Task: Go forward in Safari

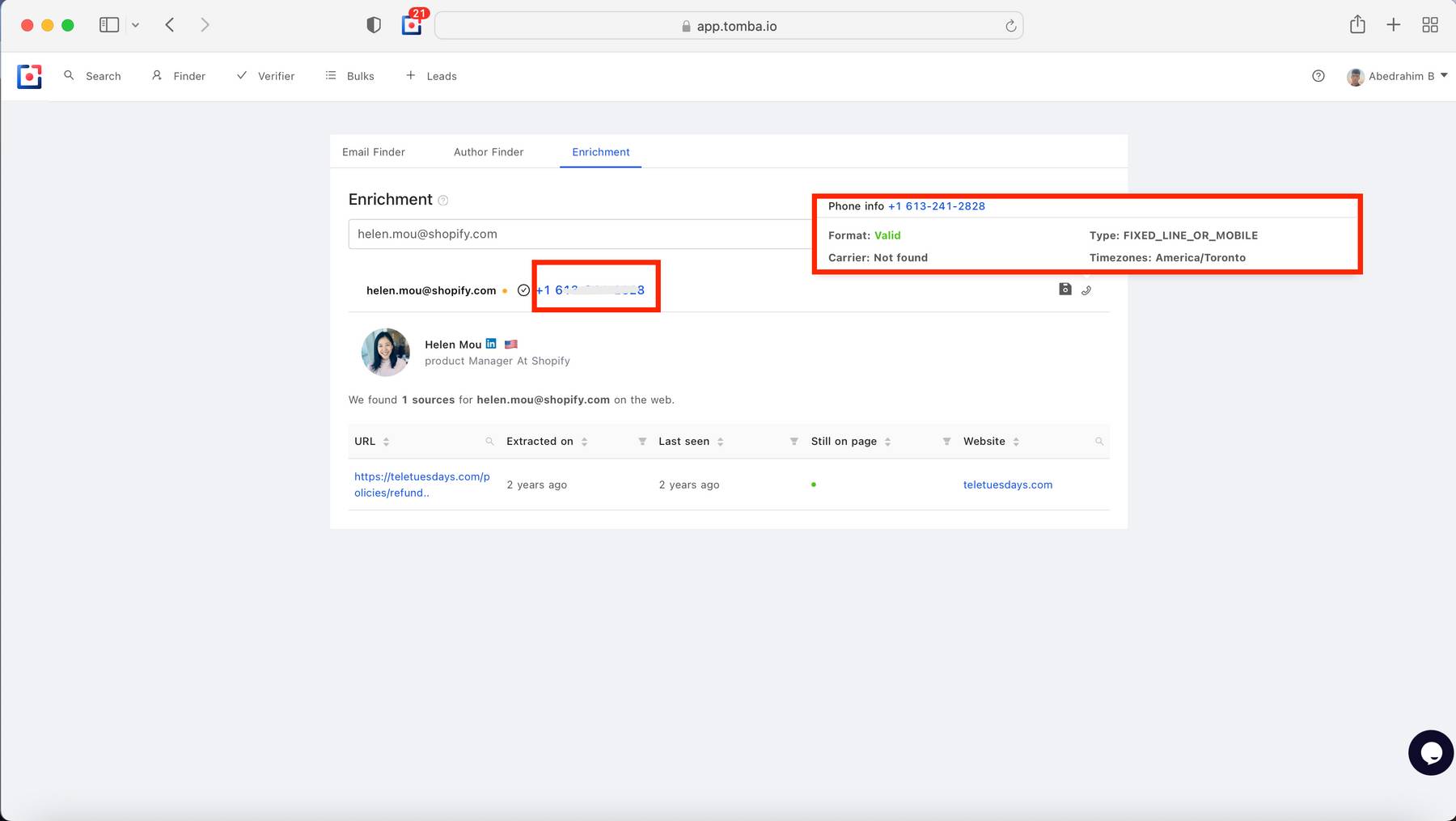Action: 205,25
